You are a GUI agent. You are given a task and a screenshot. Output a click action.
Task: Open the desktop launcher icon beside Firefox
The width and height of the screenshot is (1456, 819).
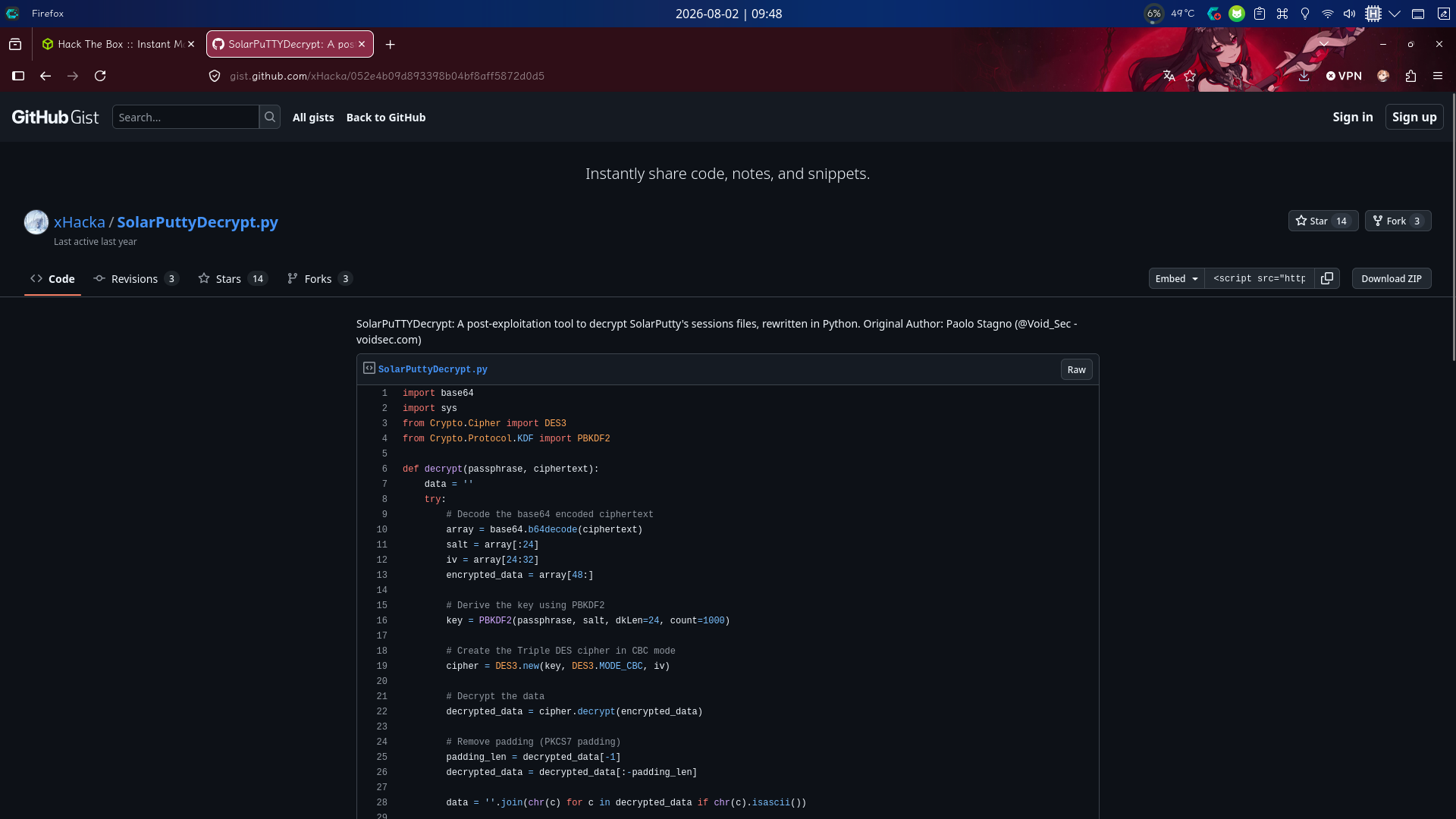[x=12, y=14]
